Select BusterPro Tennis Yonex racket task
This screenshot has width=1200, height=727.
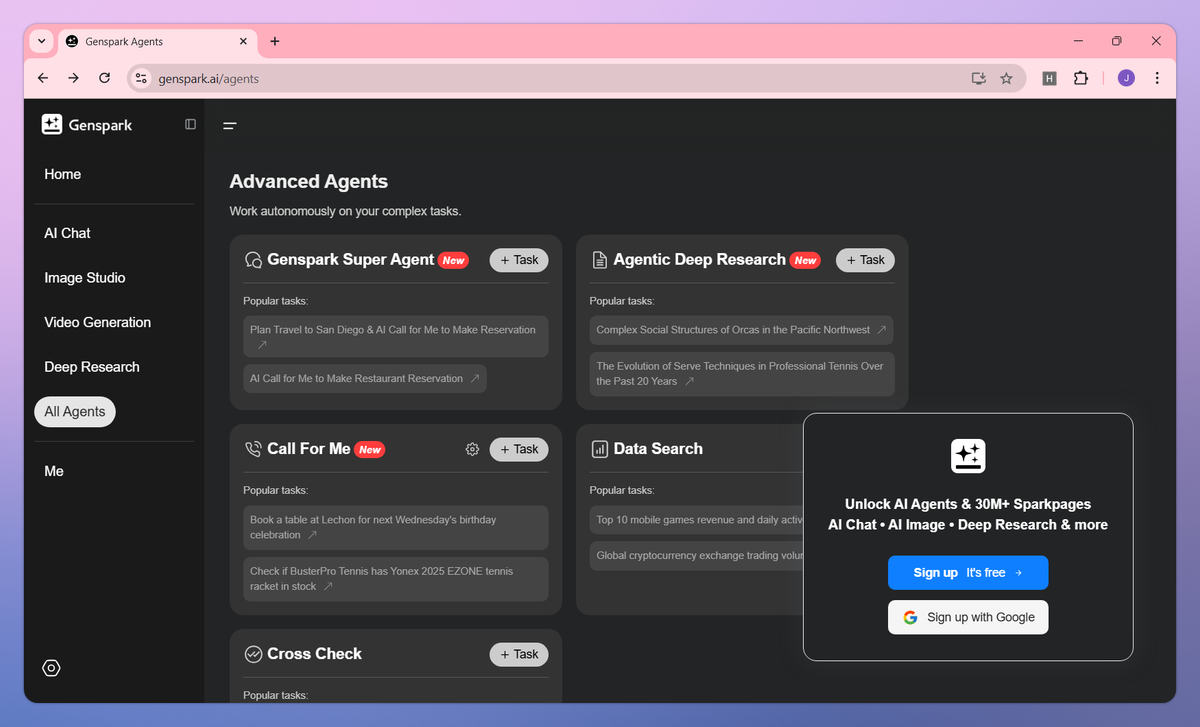(396, 579)
